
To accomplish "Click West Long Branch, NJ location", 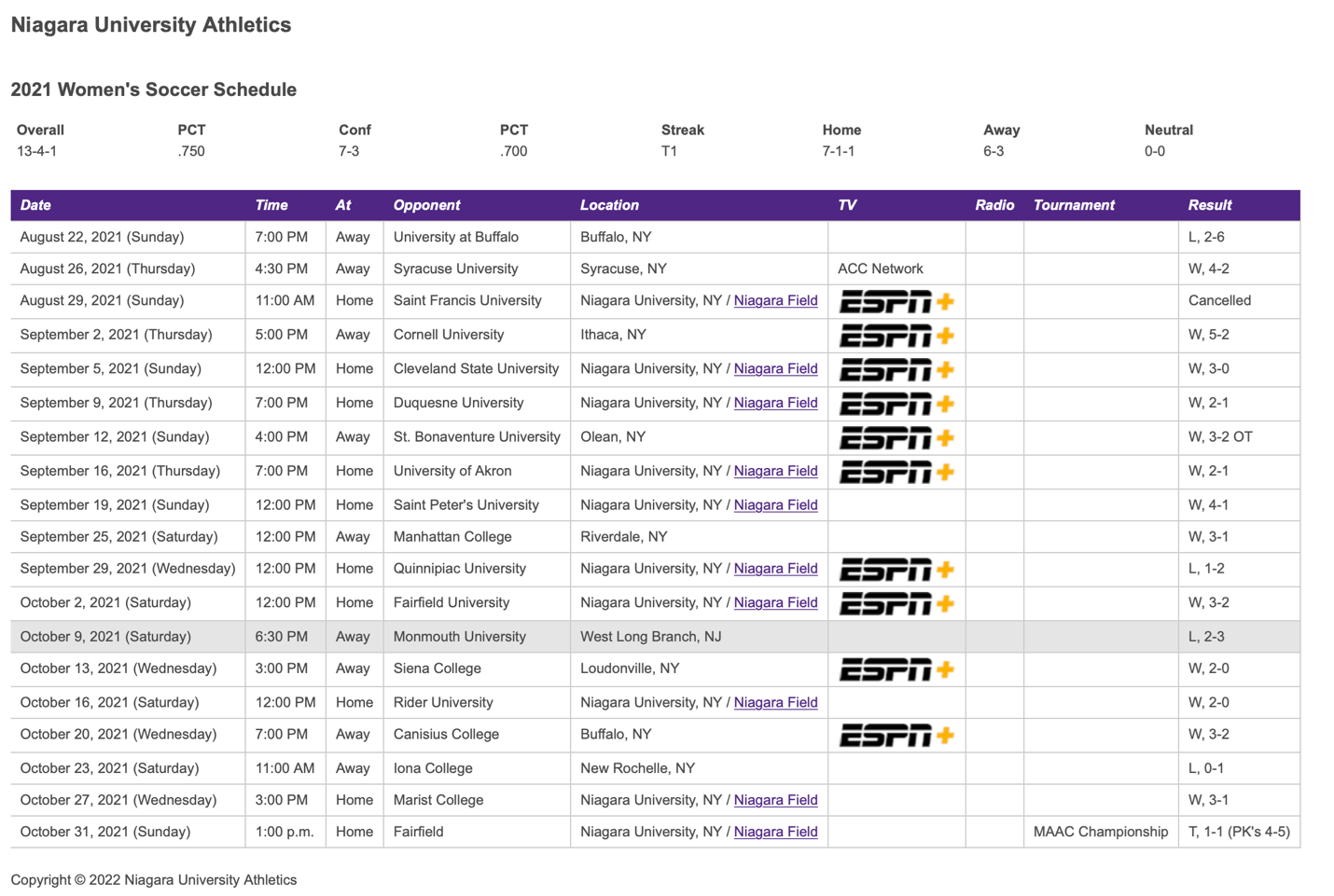I will coord(650,636).
